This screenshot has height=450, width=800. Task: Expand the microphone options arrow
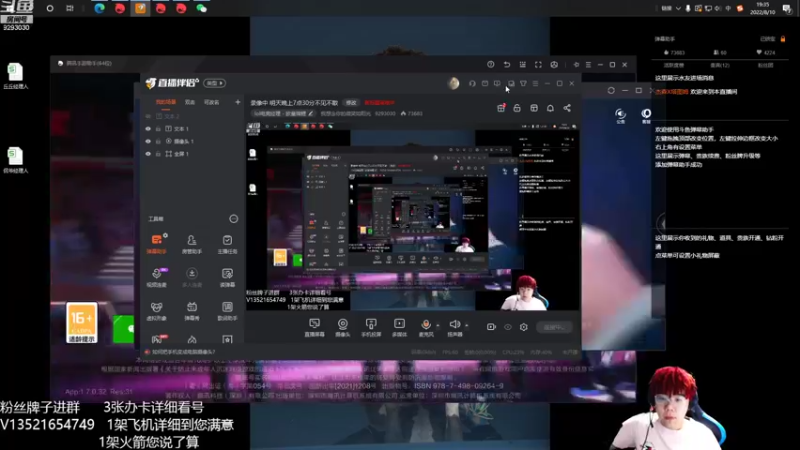point(438,325)
